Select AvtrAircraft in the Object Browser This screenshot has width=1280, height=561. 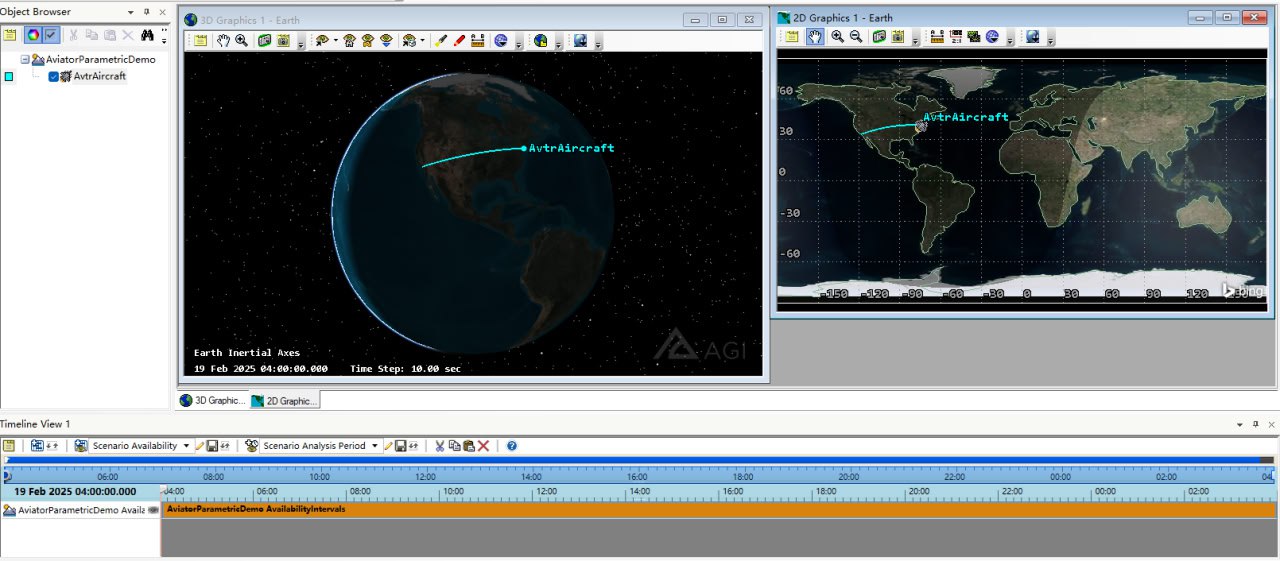click(x=100, y=77)
